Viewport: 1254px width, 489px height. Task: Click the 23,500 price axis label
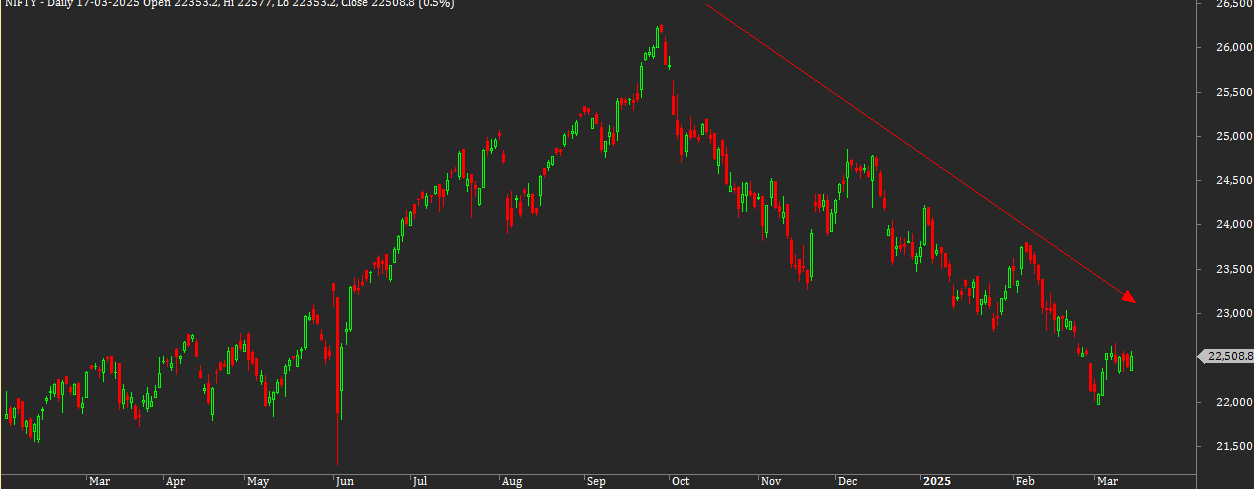coord(1233,269)
